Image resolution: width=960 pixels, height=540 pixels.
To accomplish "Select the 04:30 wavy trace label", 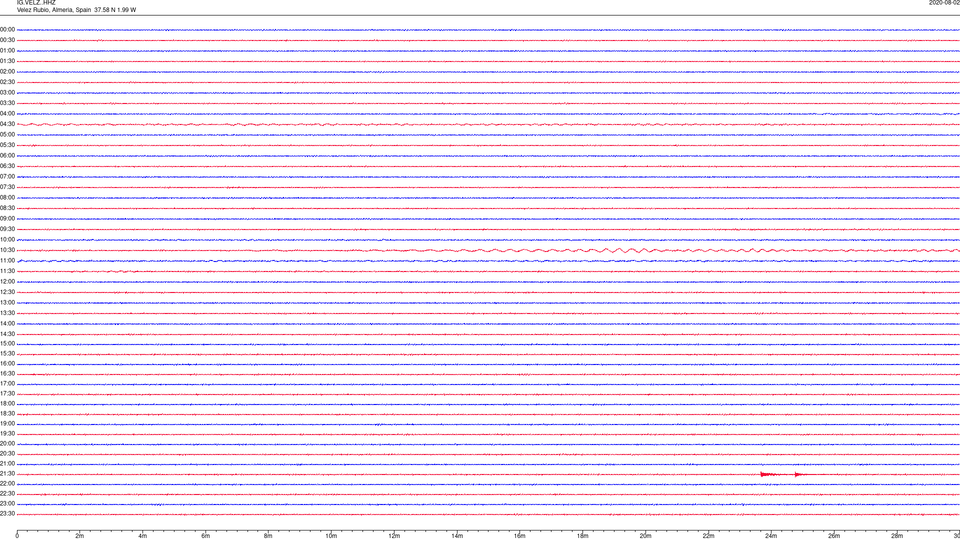I will tap(7, 124).
